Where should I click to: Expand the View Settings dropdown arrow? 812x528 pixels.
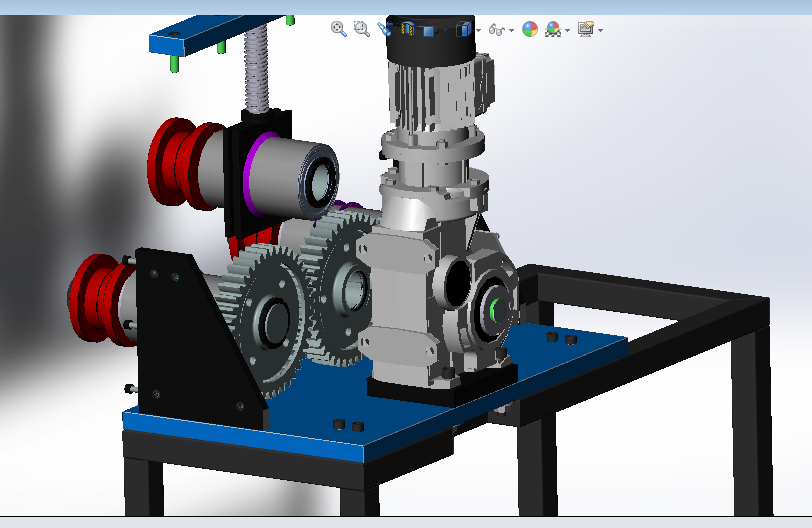(601, 30)
